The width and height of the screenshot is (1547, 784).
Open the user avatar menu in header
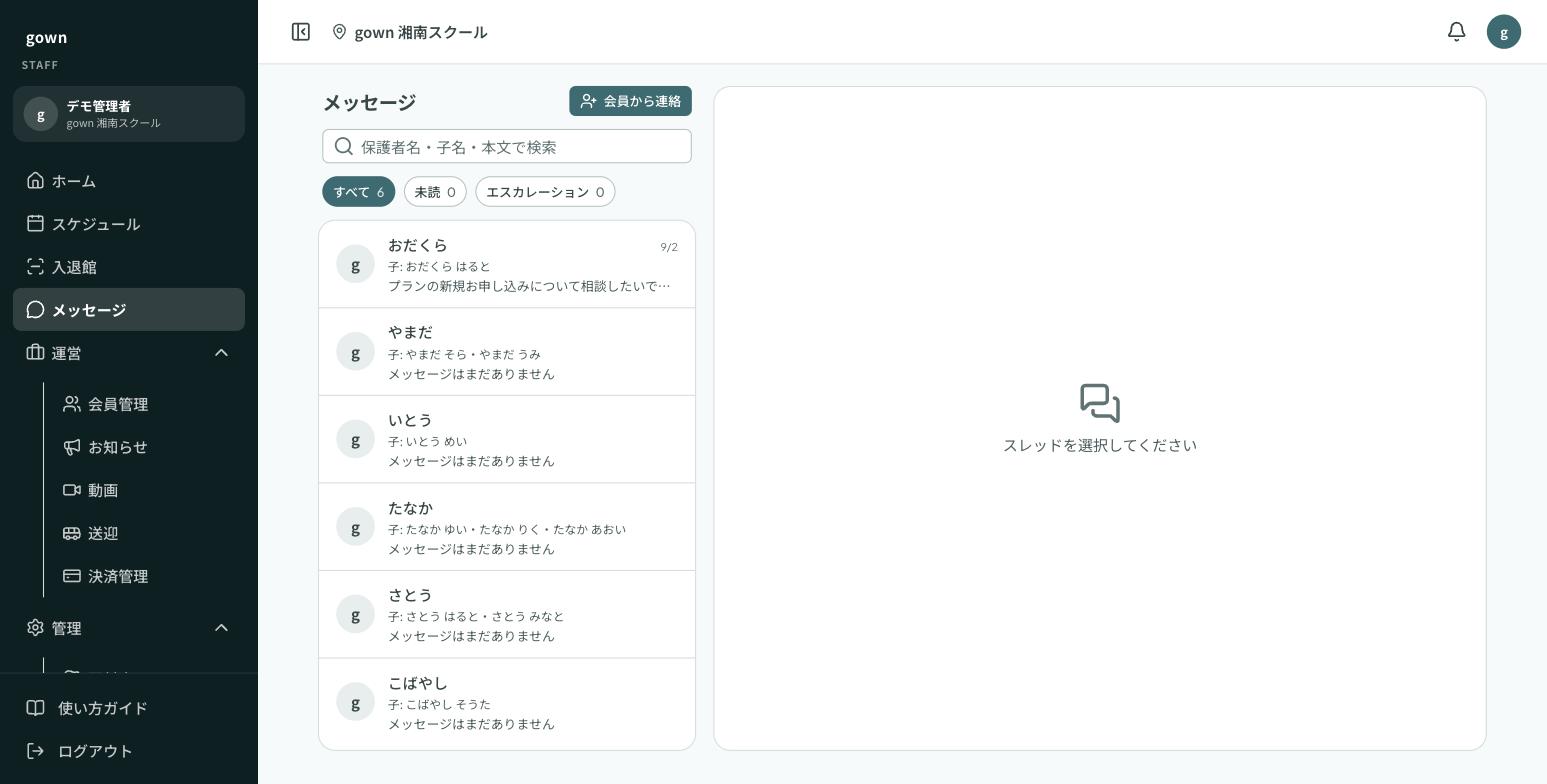(x=1504, y=32)
